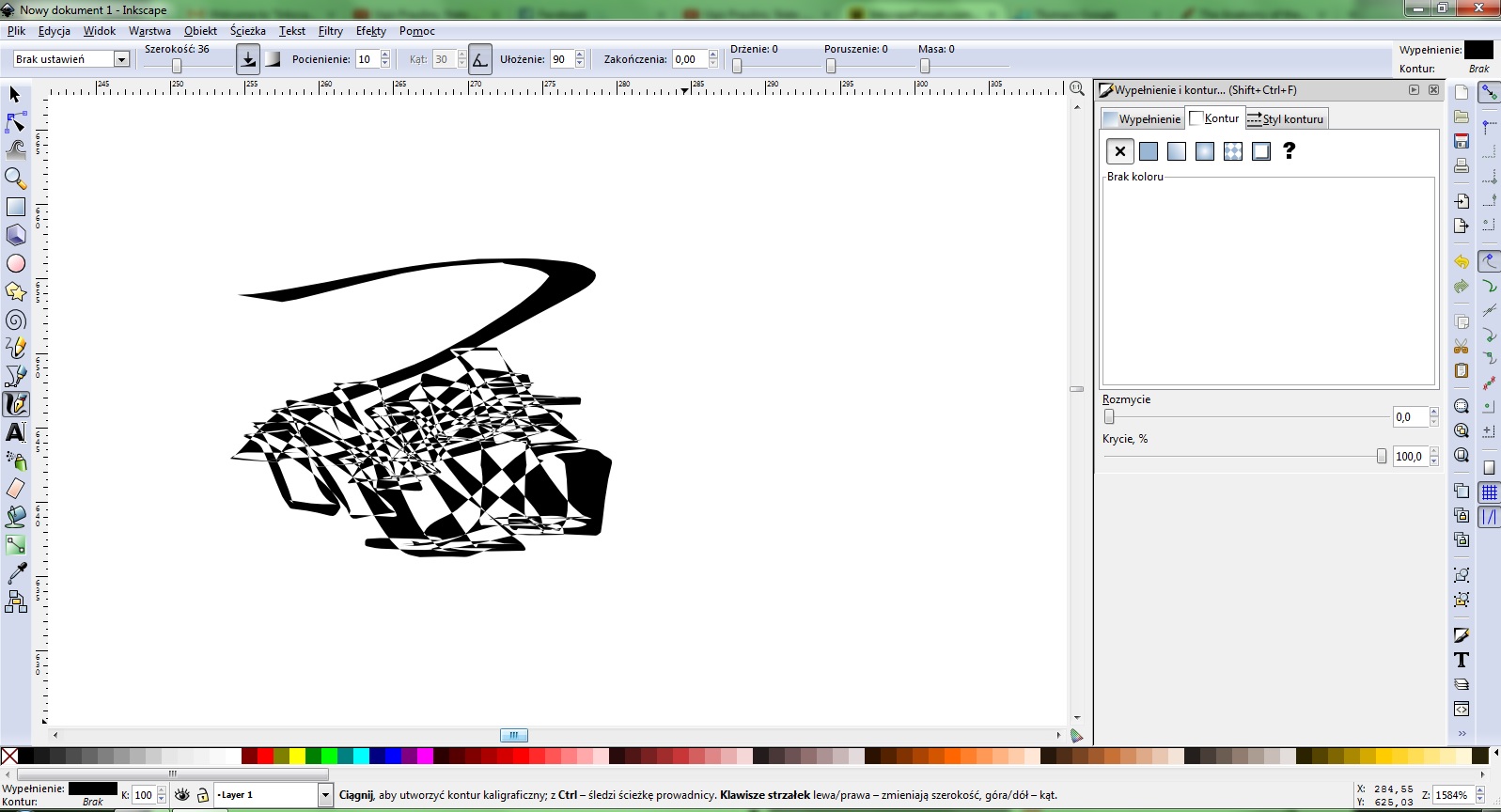The height and width of the screenshot is (812, 1501).
Task: Expand the Layer 1 dropdown
Action: click(325, 795)
